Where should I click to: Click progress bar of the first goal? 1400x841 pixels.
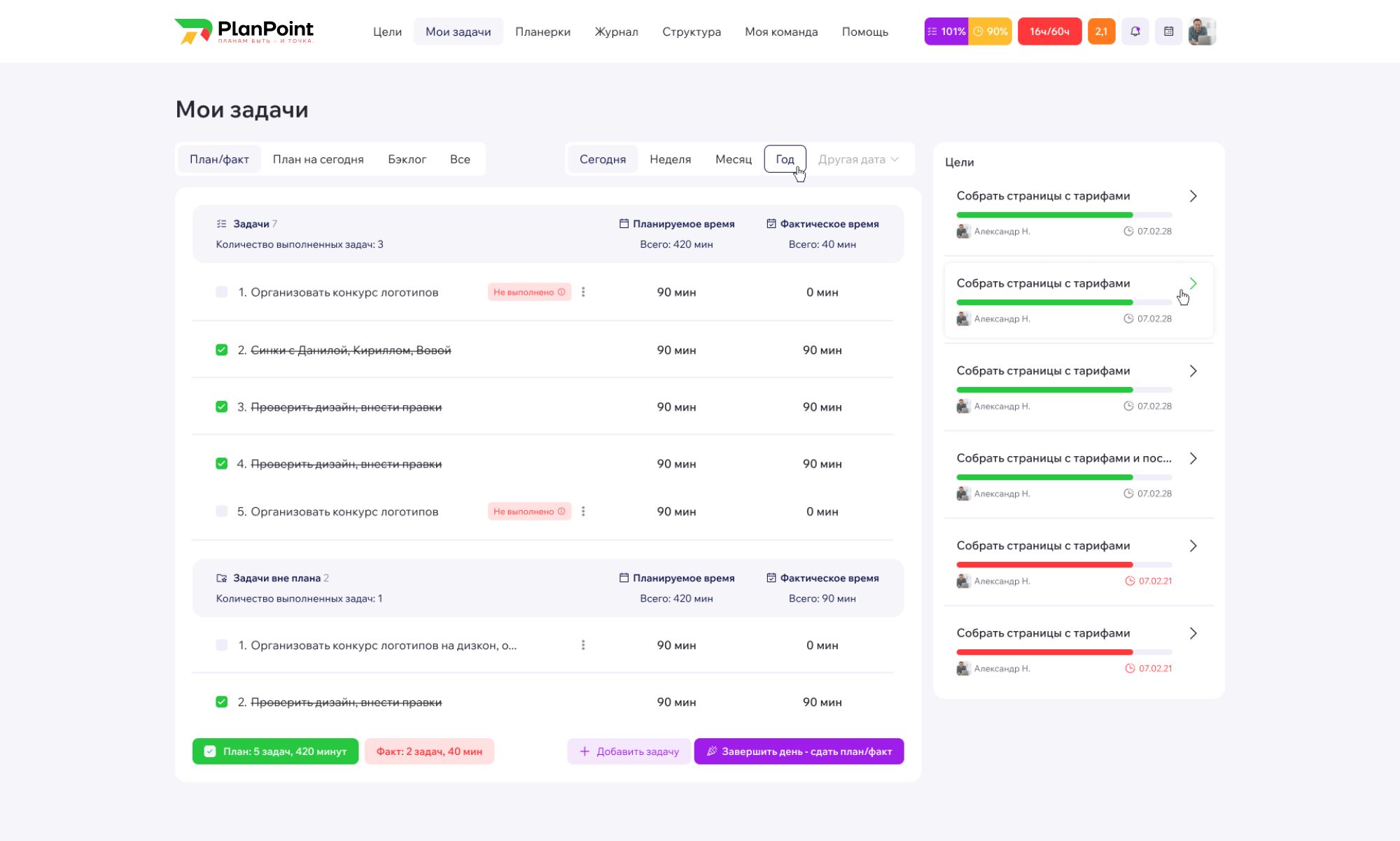1063,215
